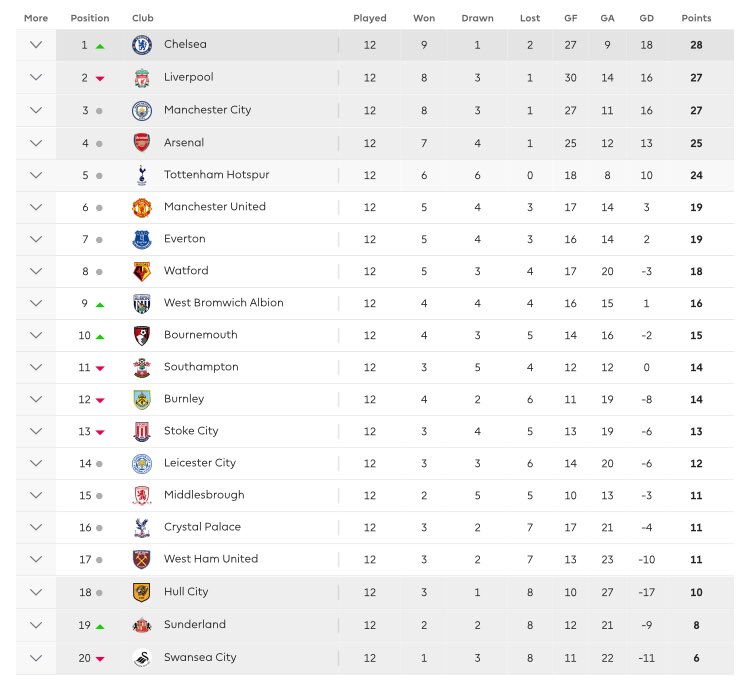Click the Watford club badge
This screenshot has width=750, height=691.
[142, 271]
